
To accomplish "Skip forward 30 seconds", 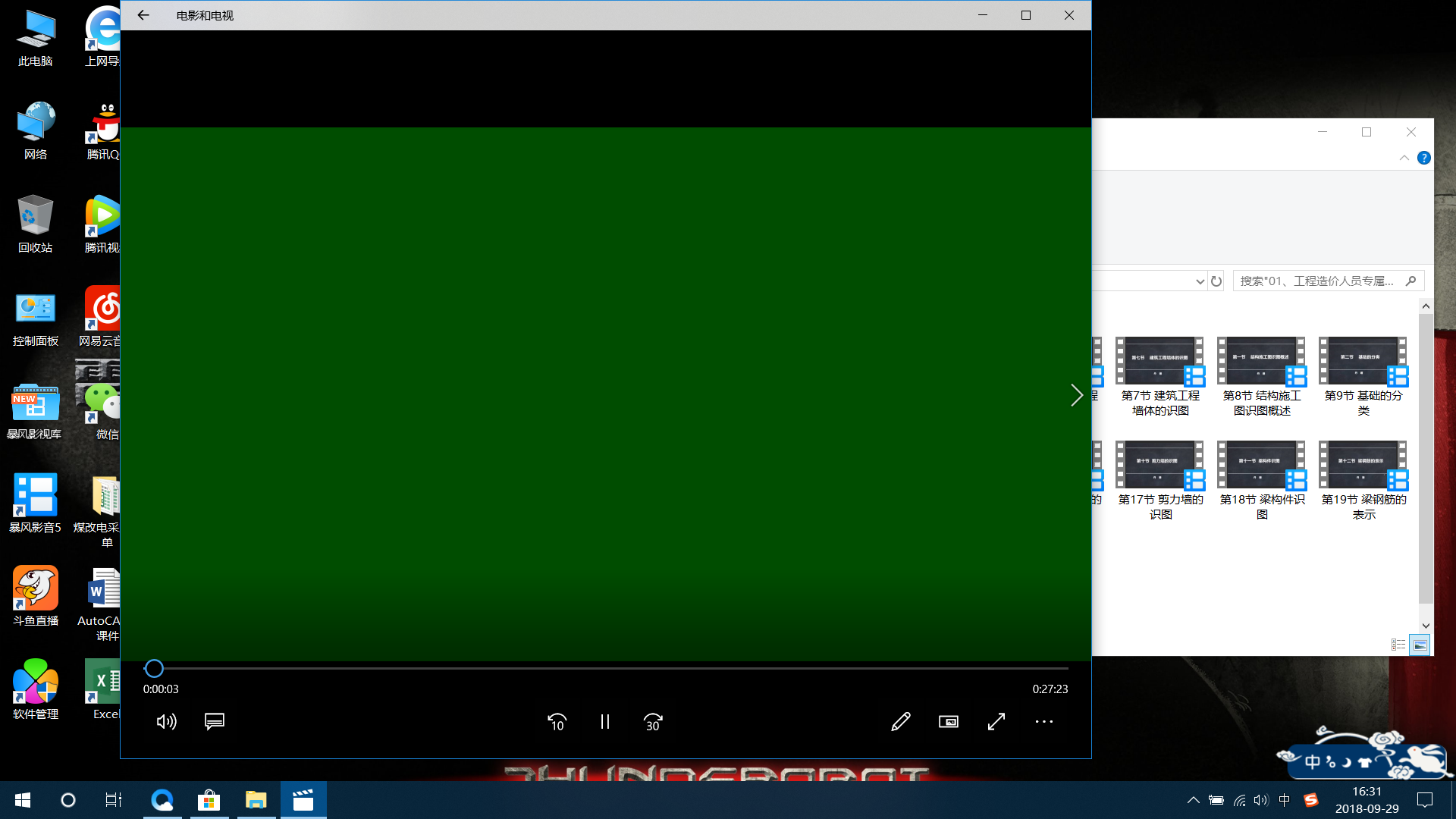I will click(x=652, y=722).
